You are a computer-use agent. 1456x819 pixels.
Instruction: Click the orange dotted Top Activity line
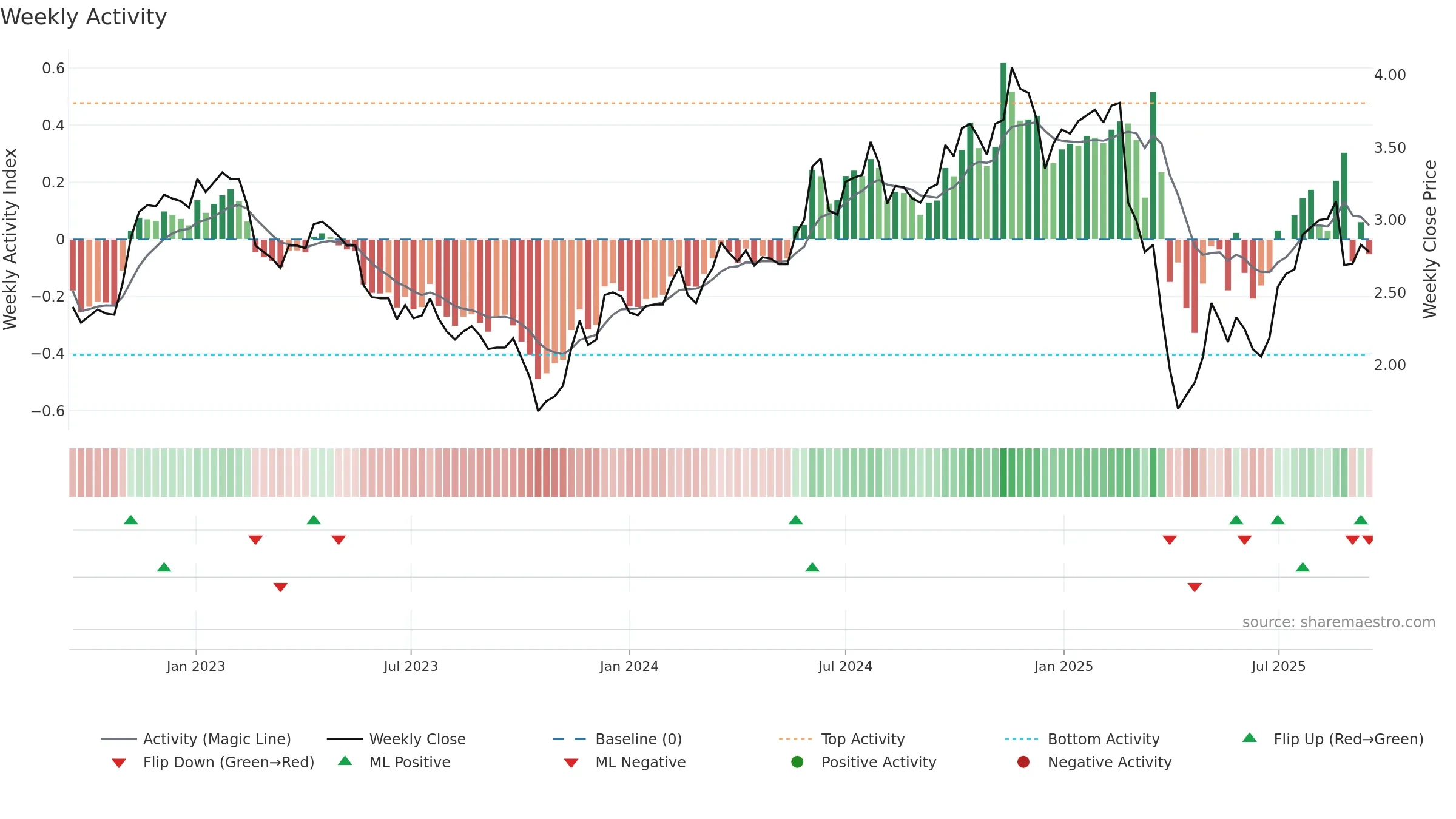click(x=721, y=103)
